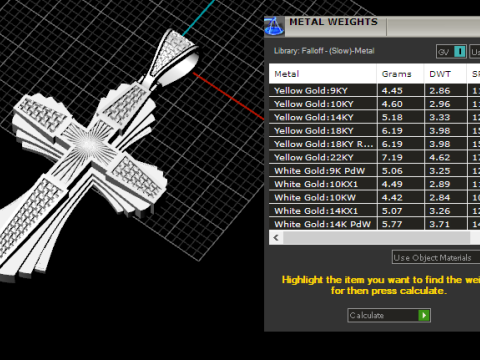Click the 4.62 DWT value
The height and width of the screenshot is (360, 480).
440,157
